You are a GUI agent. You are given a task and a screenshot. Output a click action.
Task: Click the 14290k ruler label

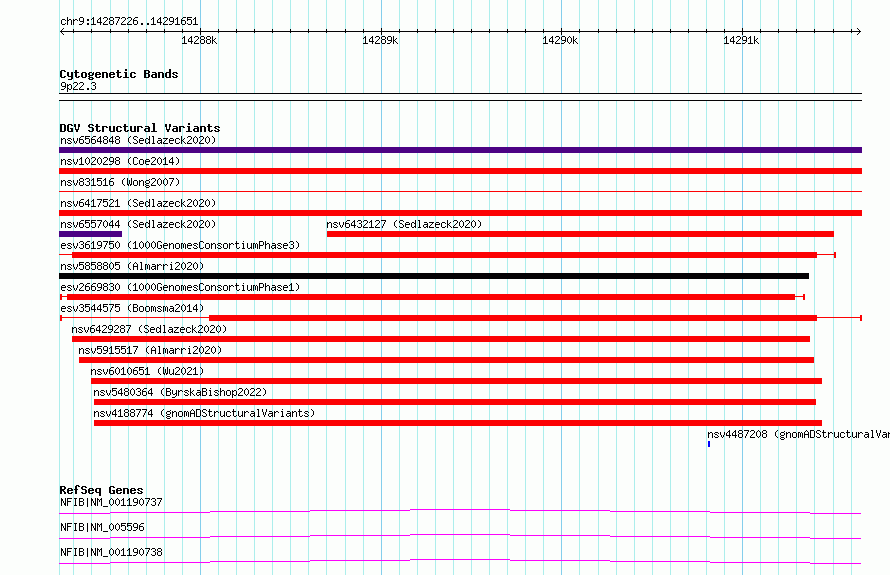point(560,40)
